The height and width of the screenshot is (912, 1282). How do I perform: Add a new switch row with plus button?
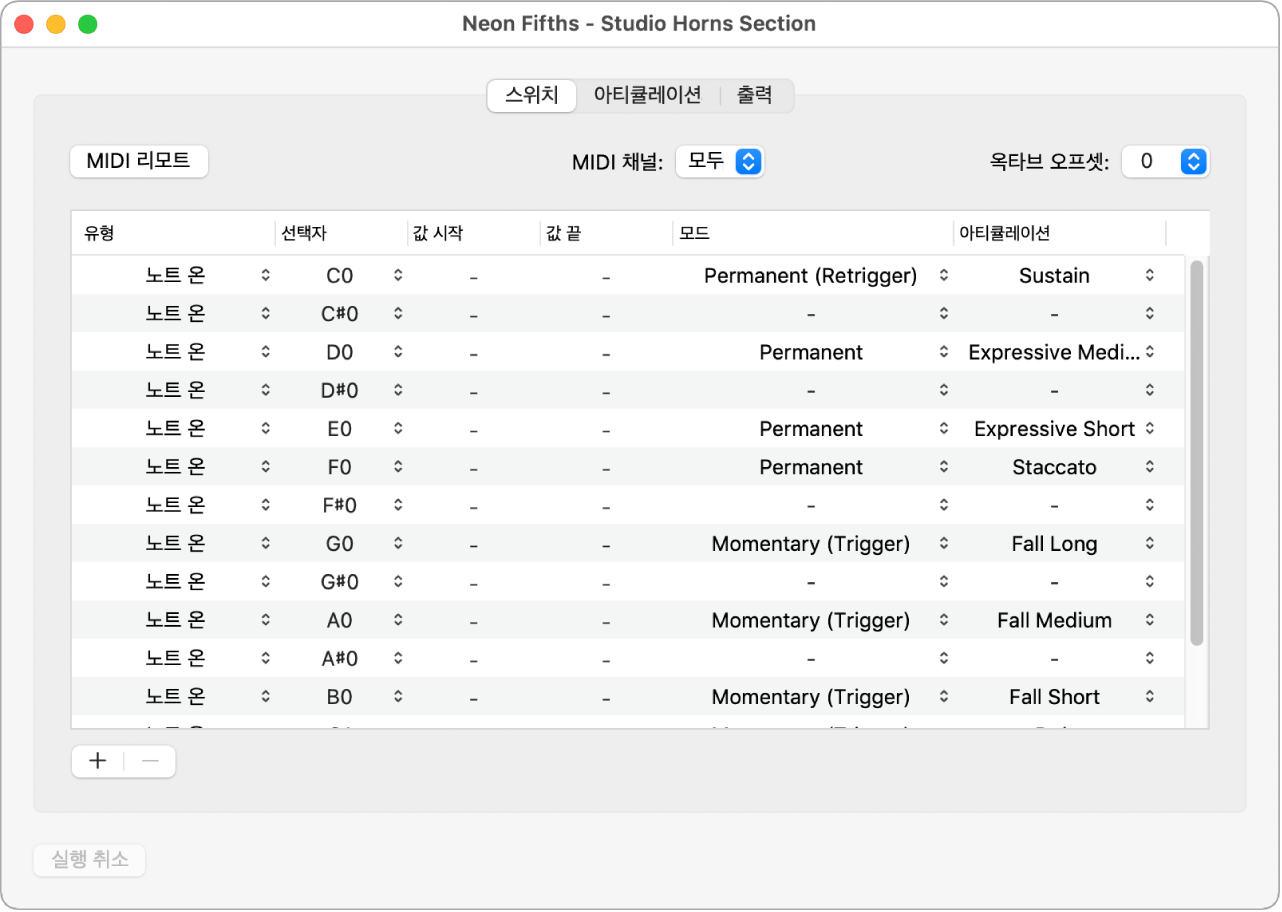point(98,761)
